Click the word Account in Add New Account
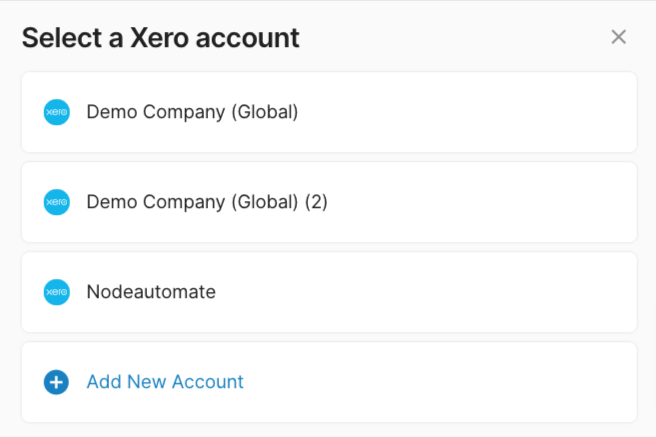The height and width of the screenshot is (437, 656). point(208,382)
